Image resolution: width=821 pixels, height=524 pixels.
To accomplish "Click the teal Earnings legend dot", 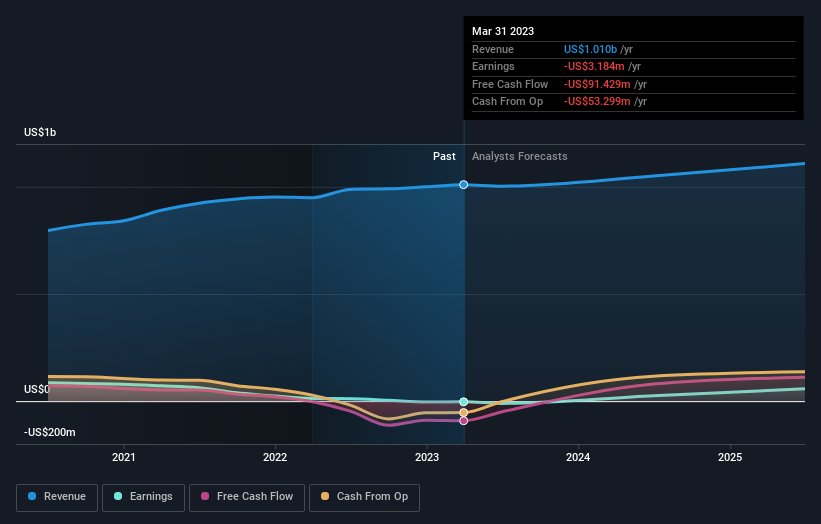I will point(118,496).
